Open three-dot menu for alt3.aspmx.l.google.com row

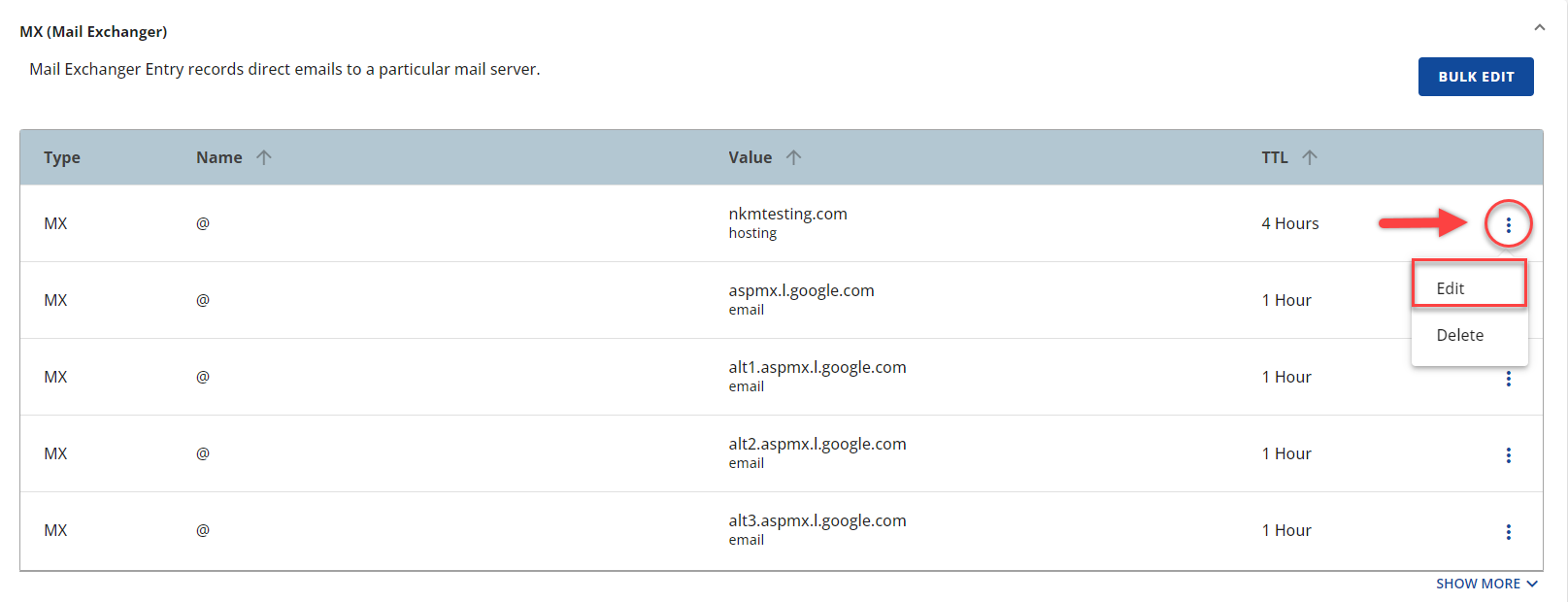click(x=1508, y=532)
